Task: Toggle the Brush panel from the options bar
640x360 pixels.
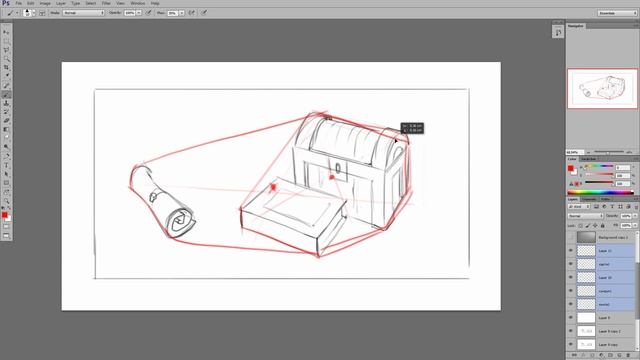Action: pyautogui.click(x=42, y=13)
